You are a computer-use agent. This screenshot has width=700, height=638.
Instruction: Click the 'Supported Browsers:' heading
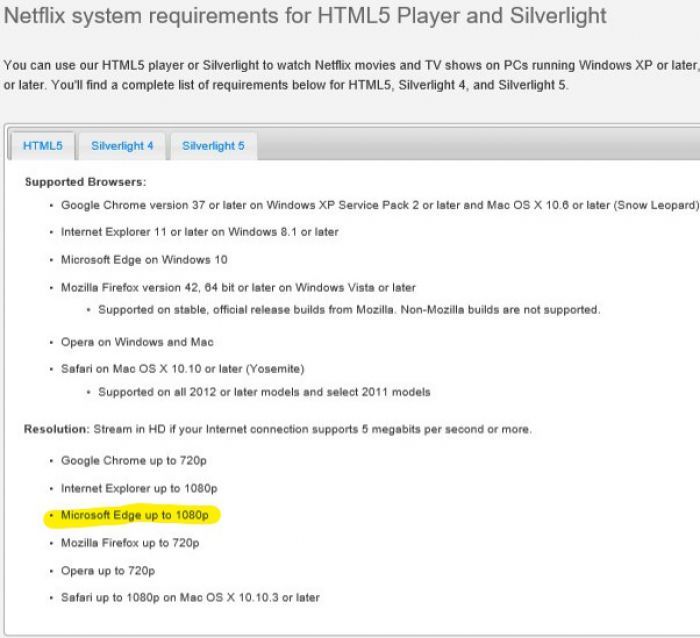point(85,182)
